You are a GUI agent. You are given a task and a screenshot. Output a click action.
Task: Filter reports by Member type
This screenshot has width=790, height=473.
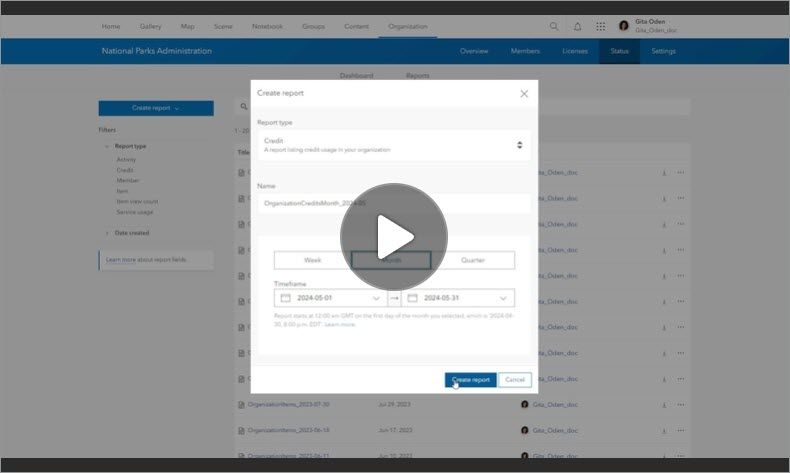(x=128, y=180)
